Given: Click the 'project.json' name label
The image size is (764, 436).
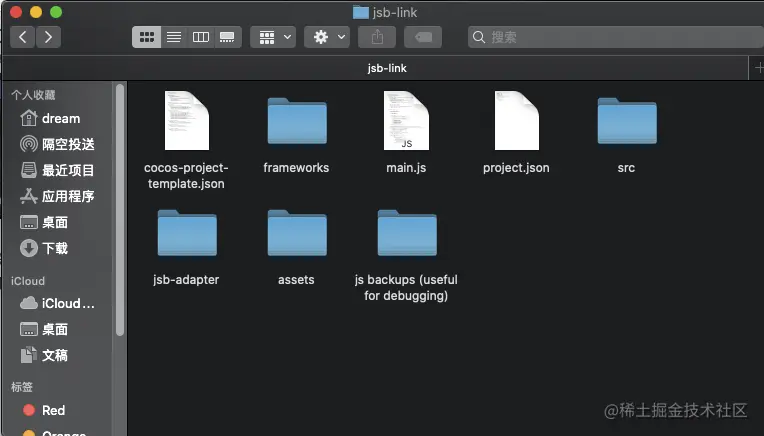Looking at the screenshot, I should [x=516, y=168].
